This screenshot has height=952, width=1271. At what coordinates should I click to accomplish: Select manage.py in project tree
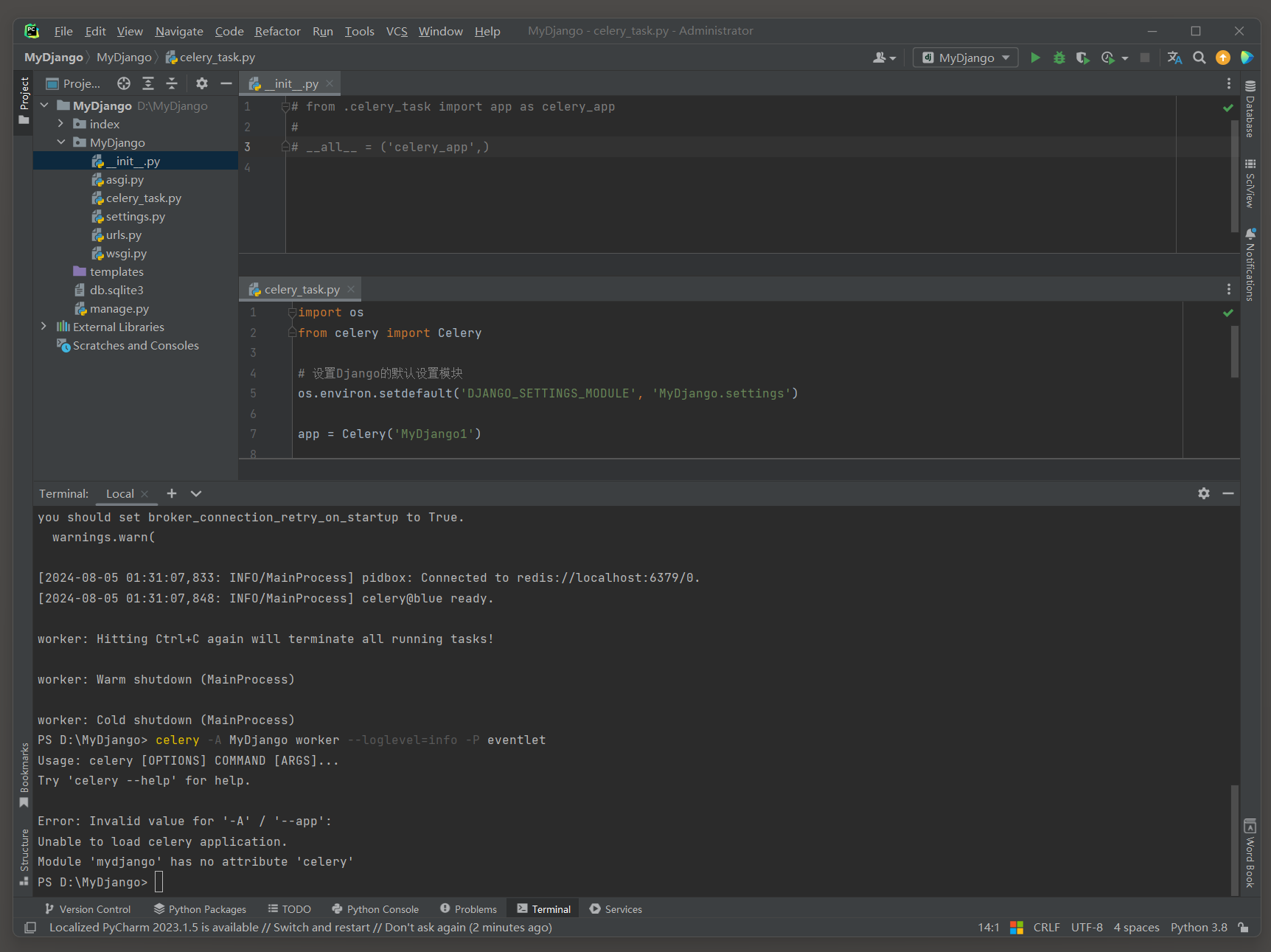click(x=119, y=308)
